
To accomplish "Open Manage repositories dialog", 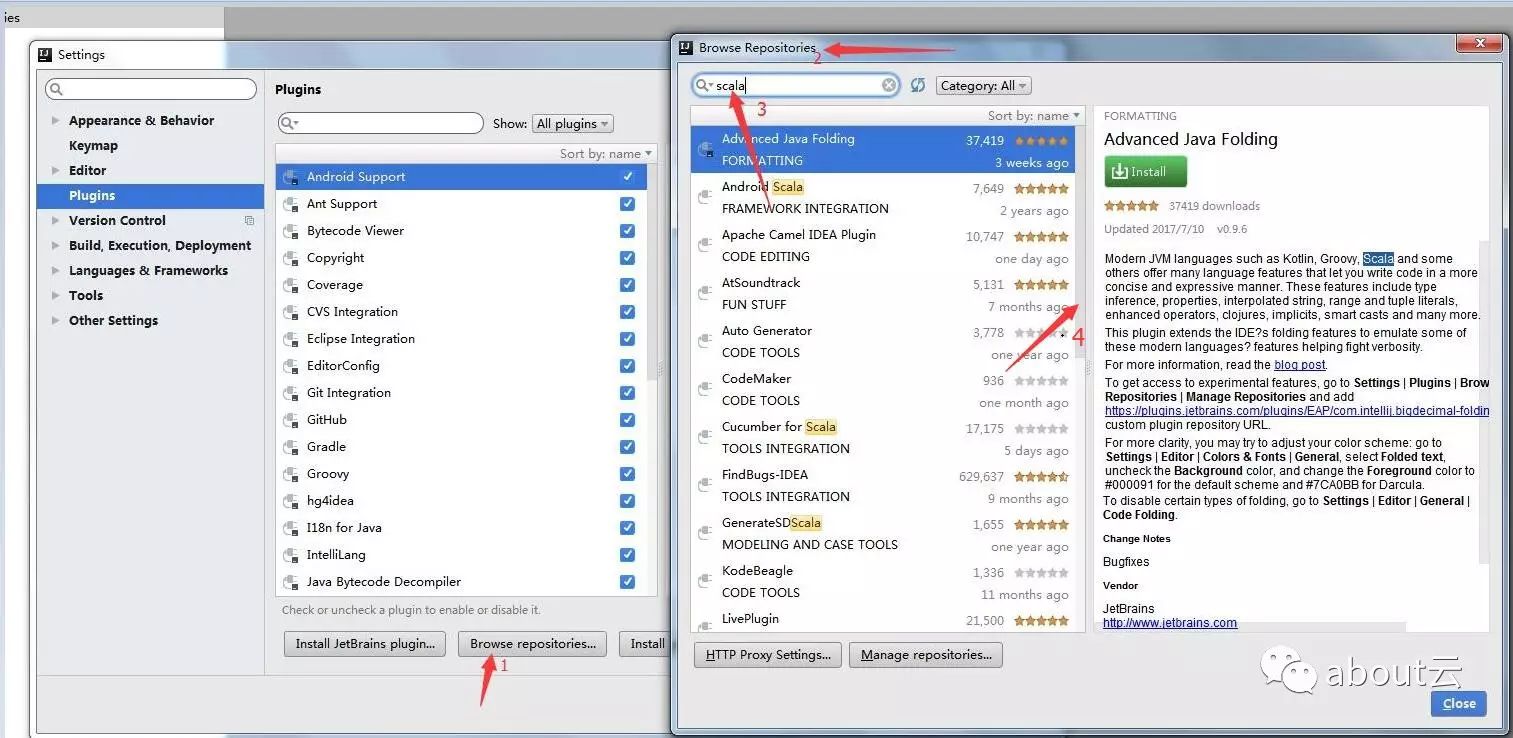I will click(x=926, y=655).
